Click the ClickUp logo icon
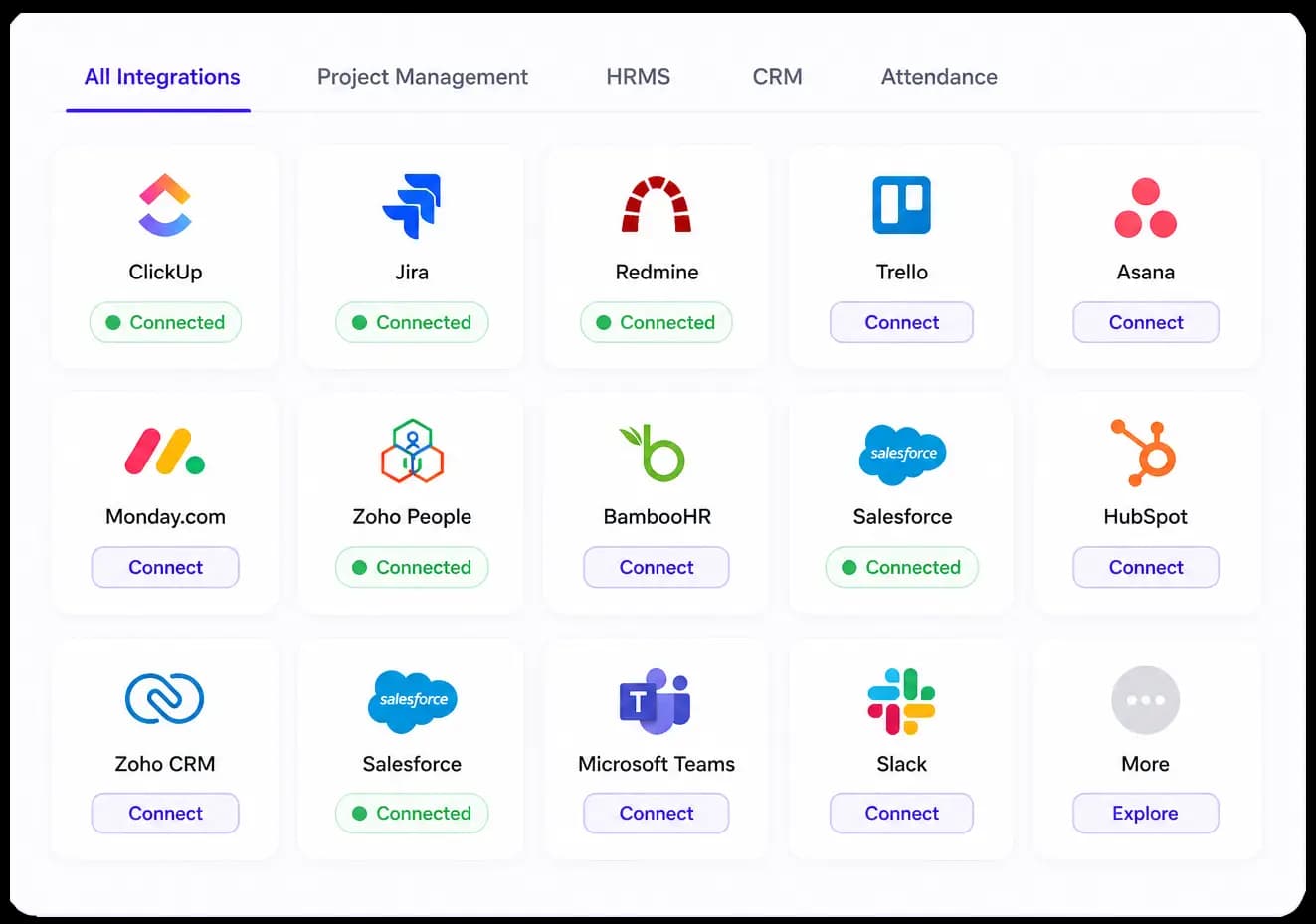 [x=165, y=205]
